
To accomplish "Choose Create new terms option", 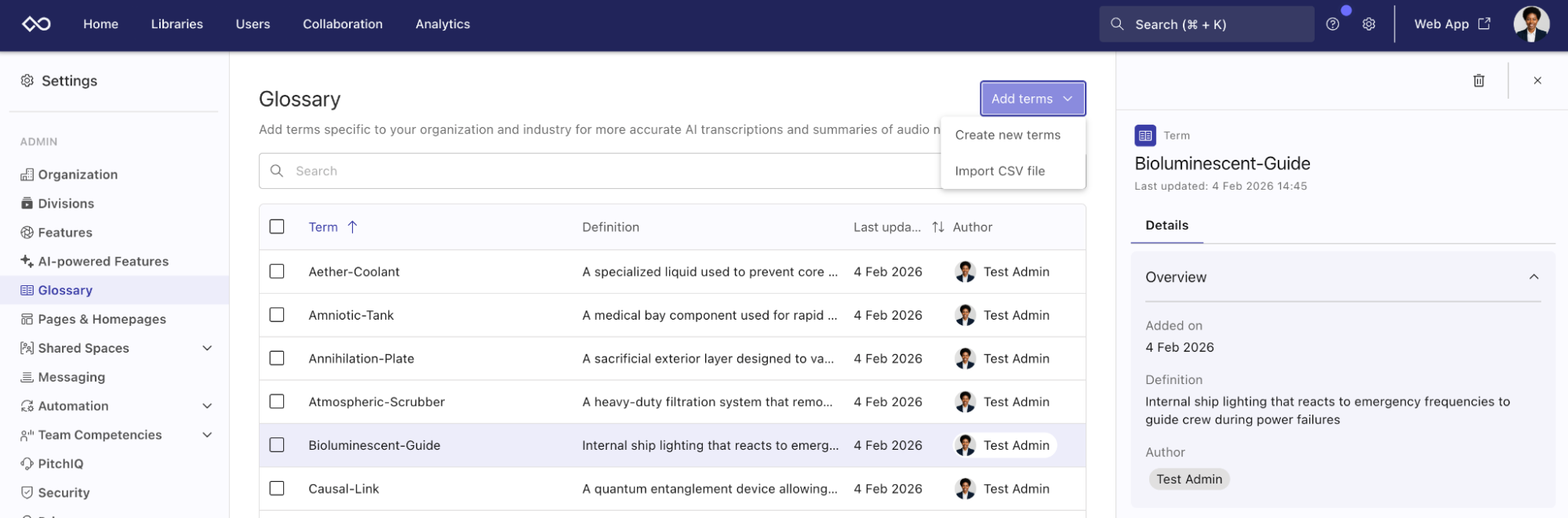I will coord(1007,135).
